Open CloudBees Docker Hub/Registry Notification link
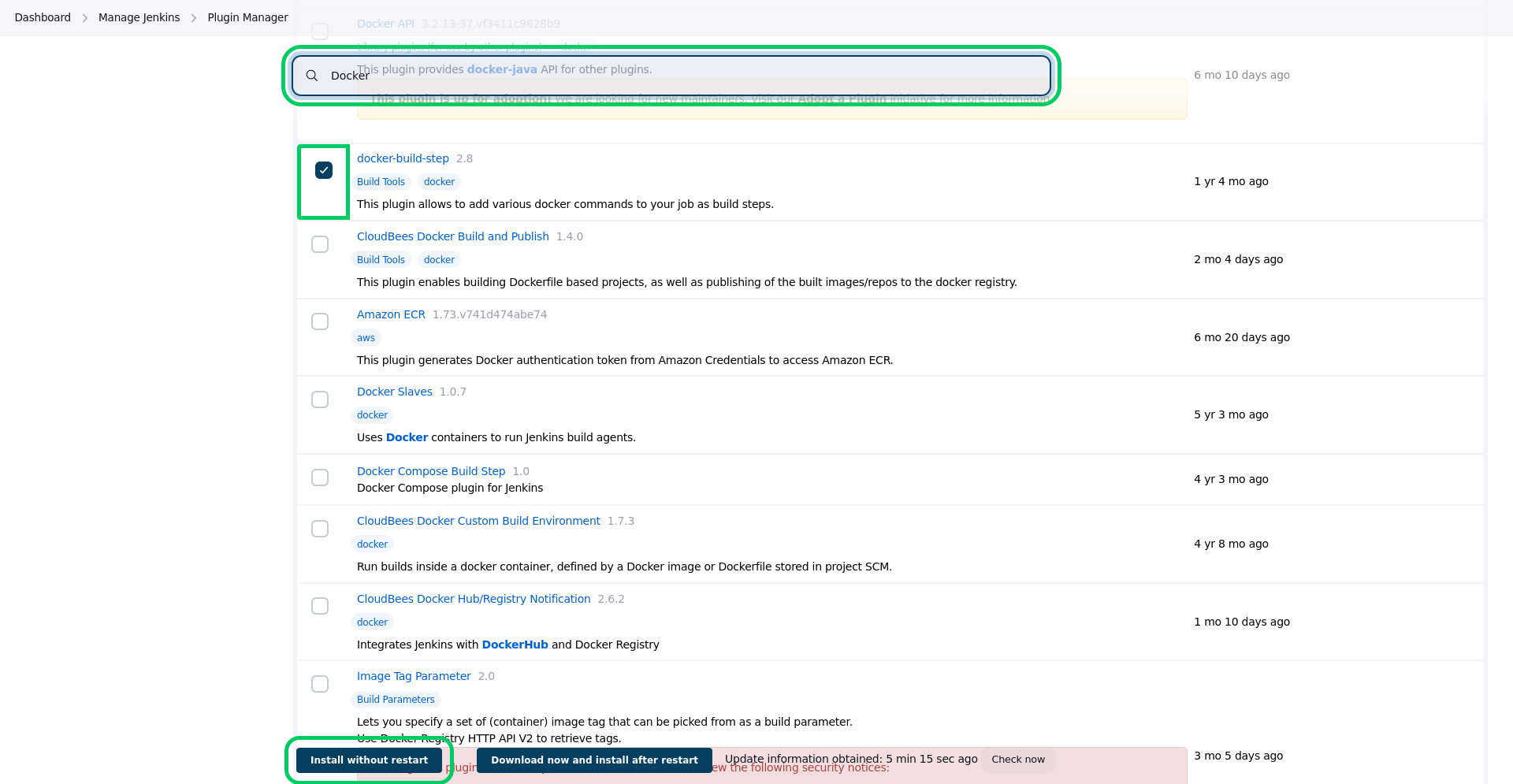This screenshot has height=784, width=1513. coord(474,599)
